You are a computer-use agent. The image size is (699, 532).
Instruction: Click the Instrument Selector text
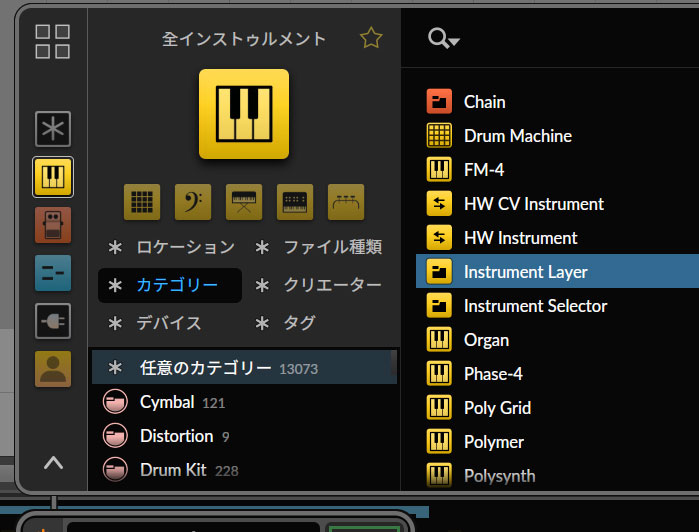[535, 306]
